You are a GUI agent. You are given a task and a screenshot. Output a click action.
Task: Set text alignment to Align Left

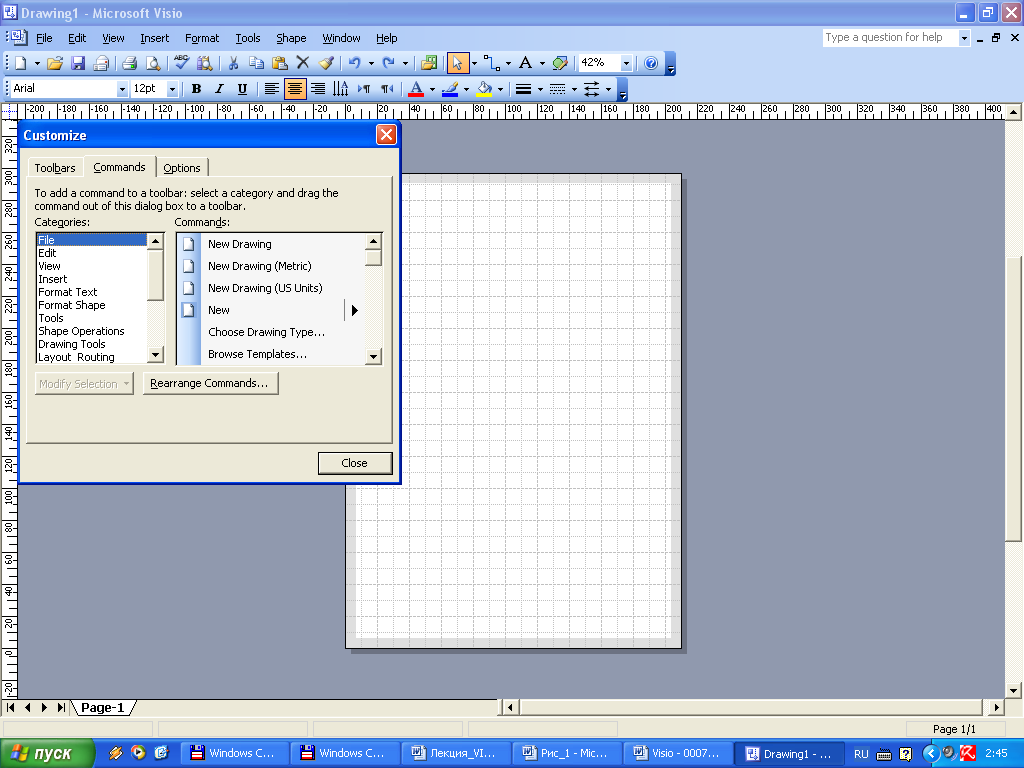coord(272,89)
